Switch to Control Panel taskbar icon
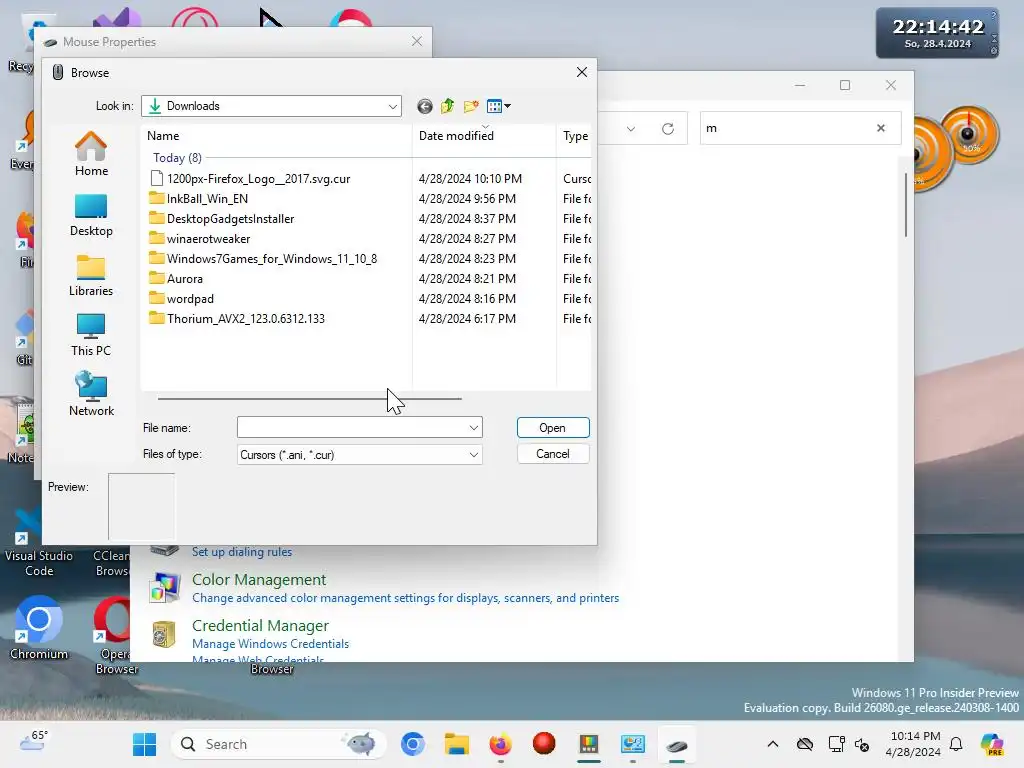The height and width of the screenshot is (768, 1024). pyautogui.click(x=632, y=744)
